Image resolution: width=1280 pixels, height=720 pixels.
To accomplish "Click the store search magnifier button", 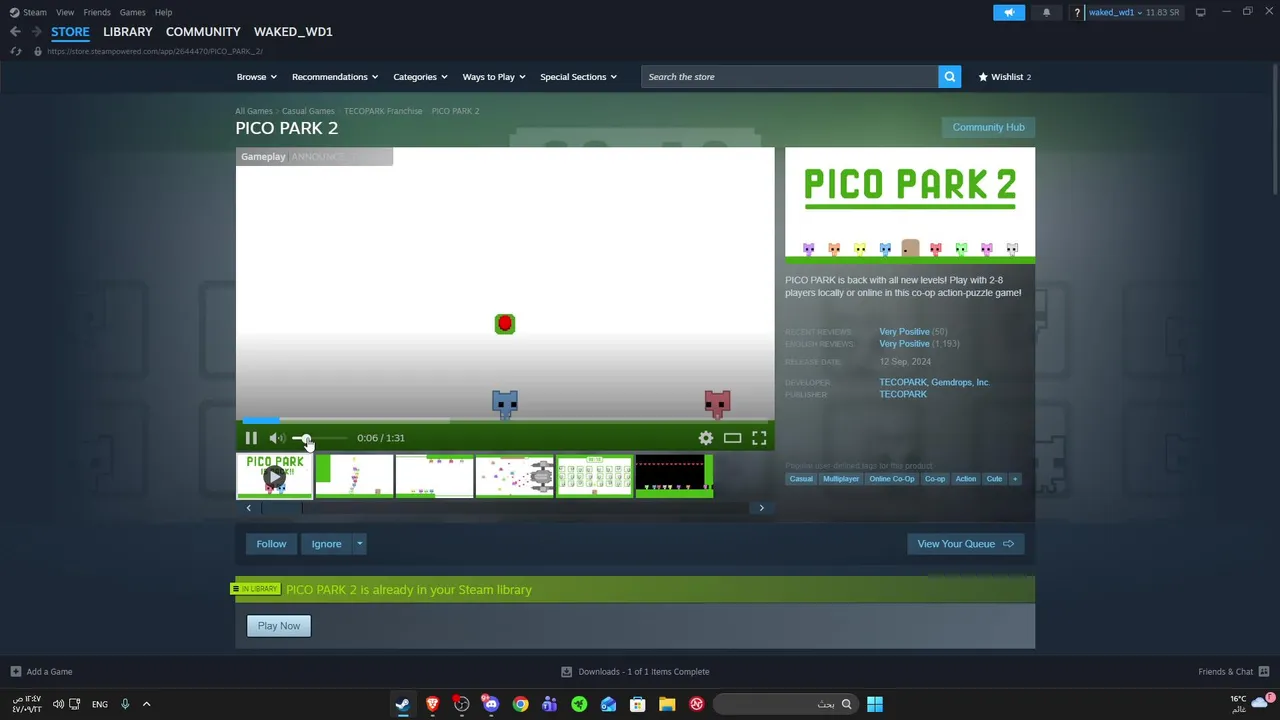I will [950, 77].
